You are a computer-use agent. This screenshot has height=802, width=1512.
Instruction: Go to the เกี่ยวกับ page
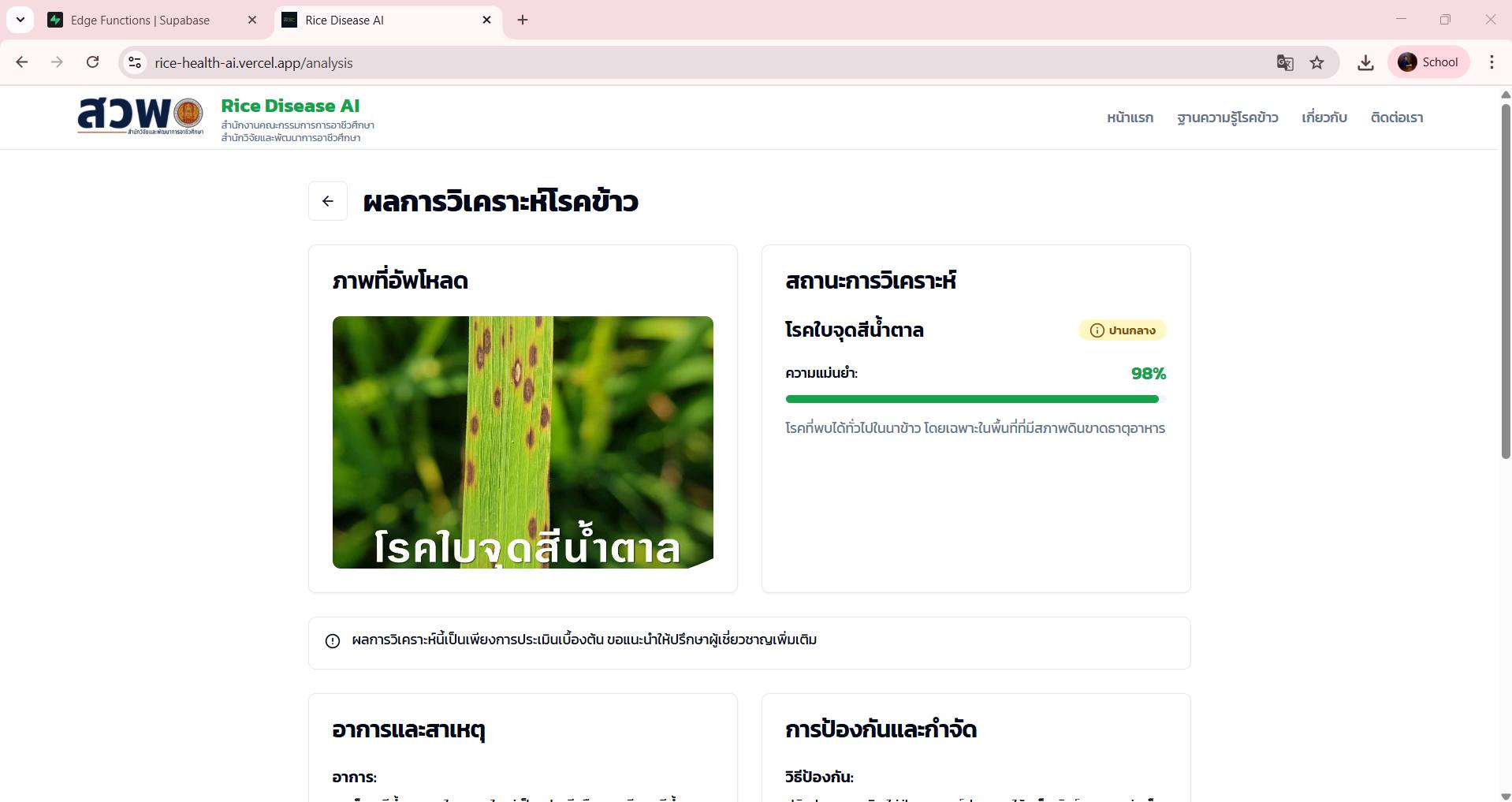point(1324,118)
